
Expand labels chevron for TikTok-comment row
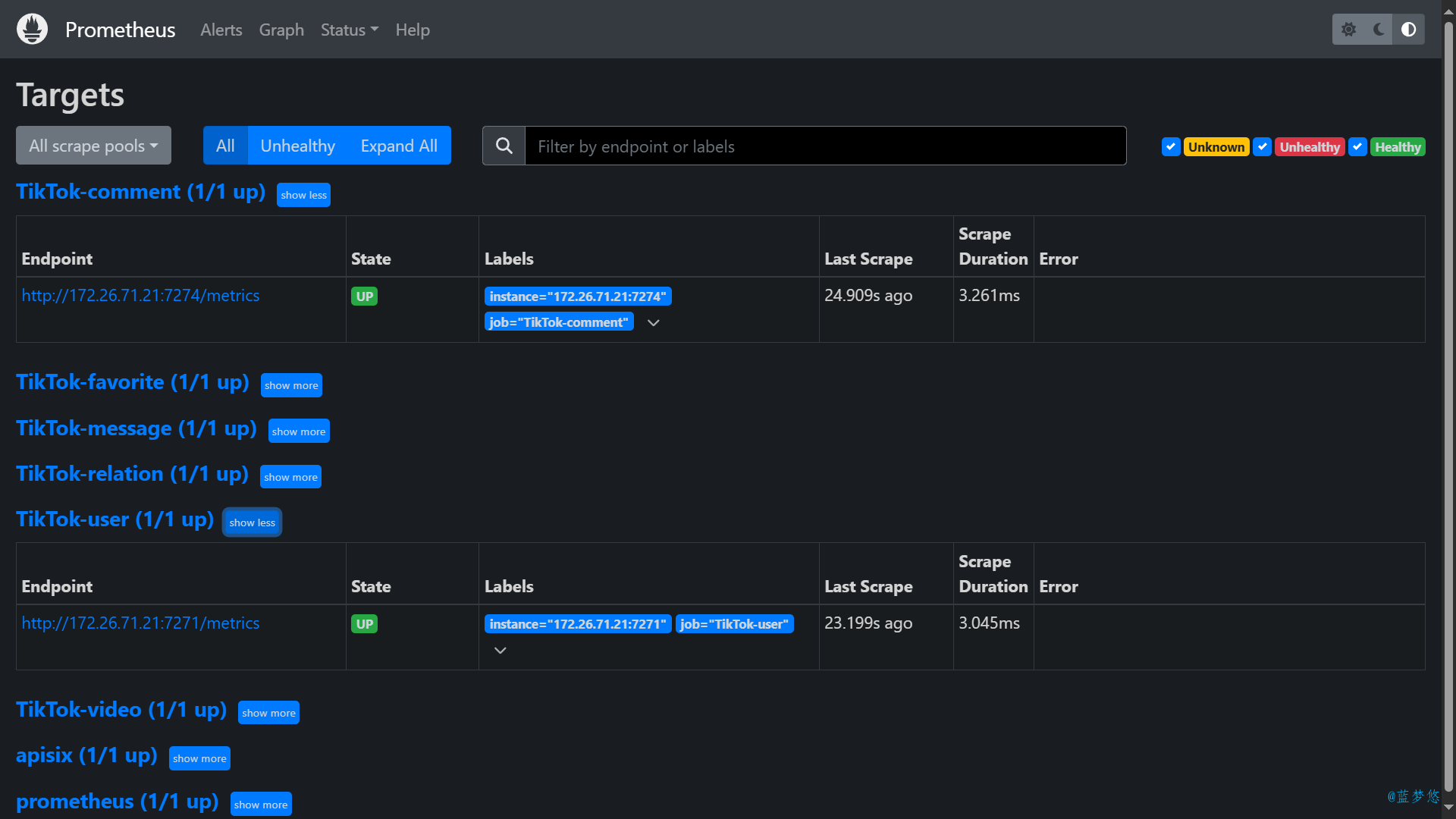coord(653,323)
